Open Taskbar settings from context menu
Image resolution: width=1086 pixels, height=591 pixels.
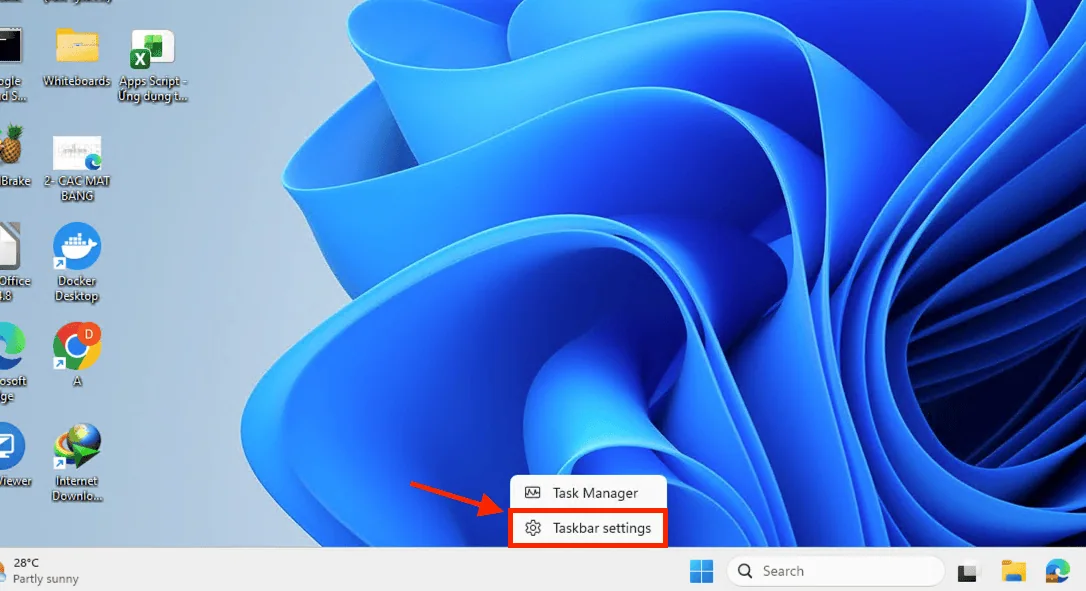(x=588, y=528)
